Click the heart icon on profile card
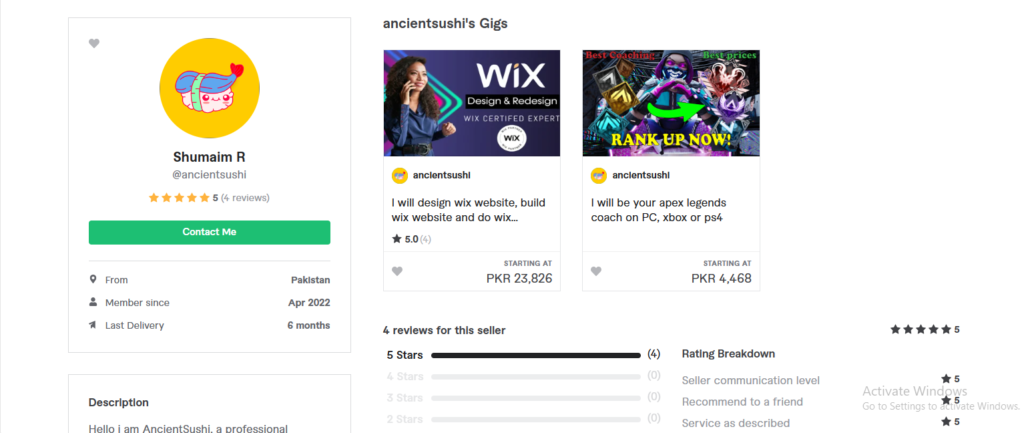Image resolution: width=1024 pixels, height=433 pixels. pyautogui.click(x=94, y=44)
